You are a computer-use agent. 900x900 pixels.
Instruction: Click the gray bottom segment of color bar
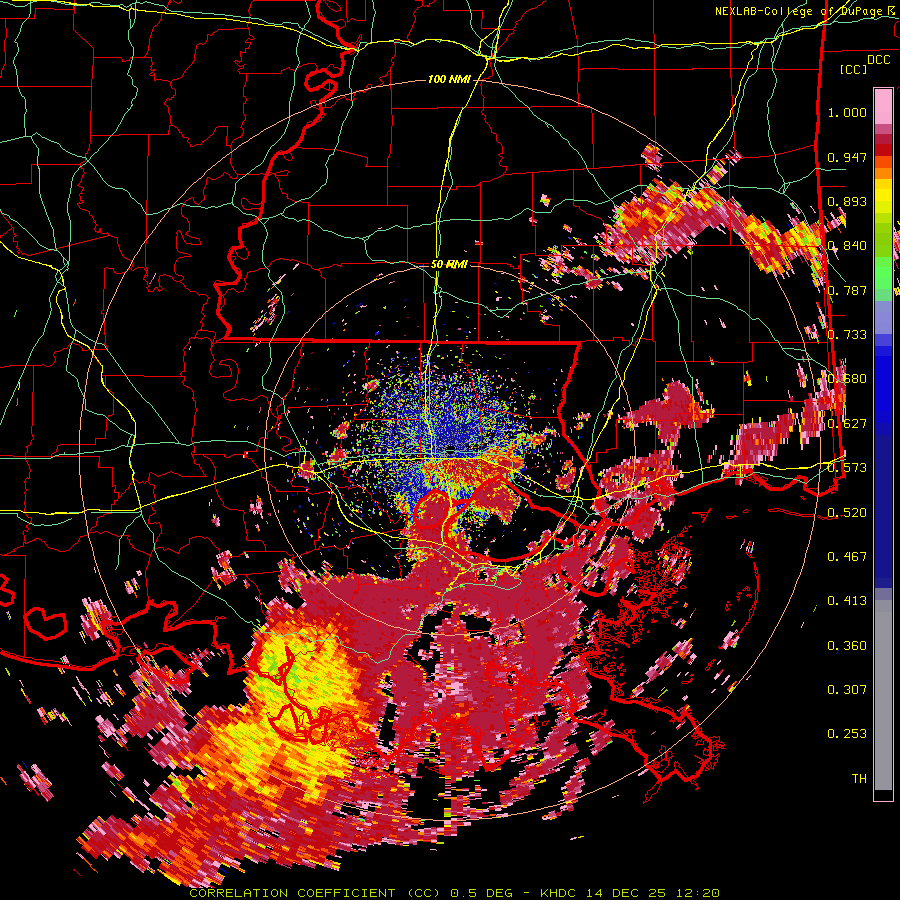[x=883, y=695]
